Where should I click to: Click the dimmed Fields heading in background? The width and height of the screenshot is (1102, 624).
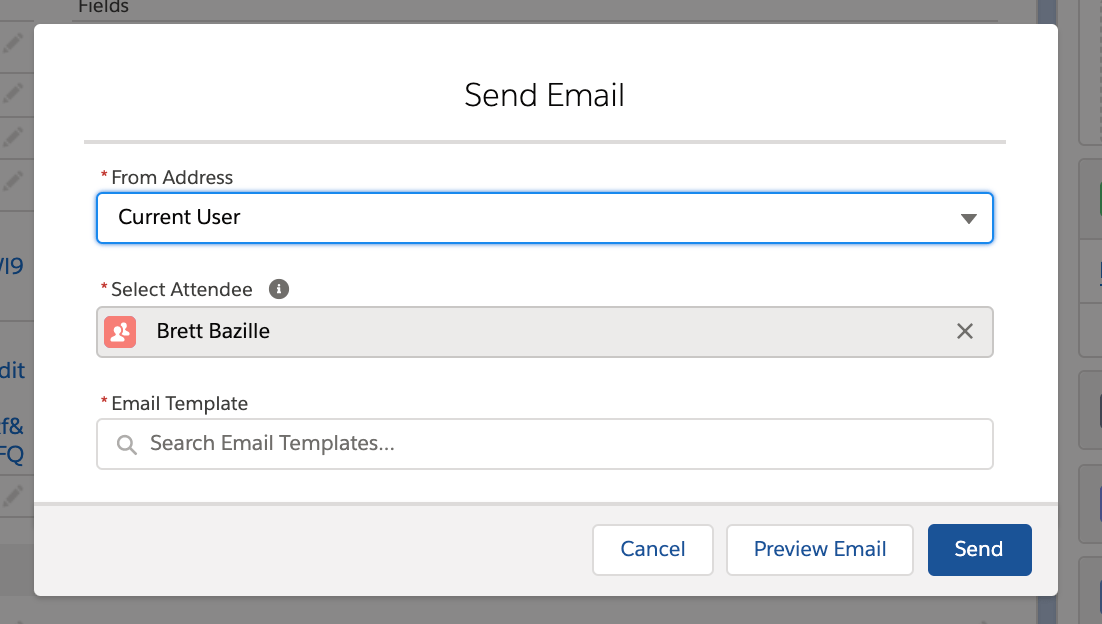(x=103, y=7)
